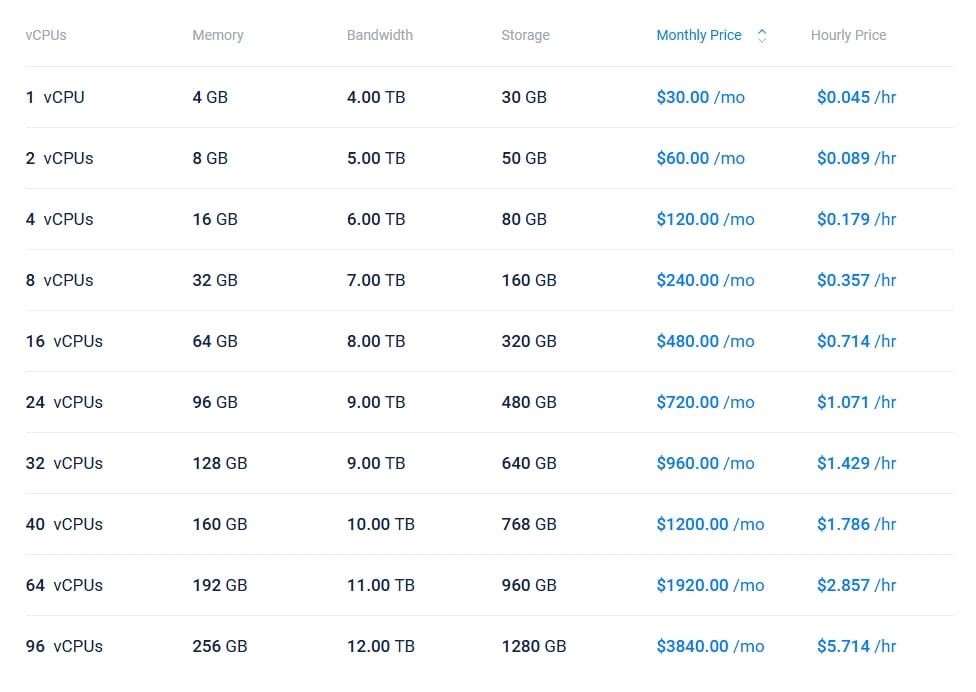Sort by the Monthly Price column header
Image resolution: width=976 pixels, height=692 pixels.
(699, 35)
